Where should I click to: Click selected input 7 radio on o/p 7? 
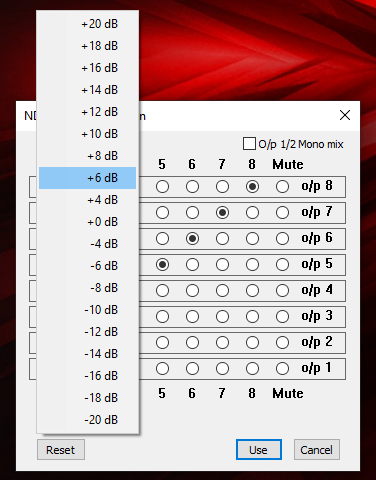(x=222, y=213)
